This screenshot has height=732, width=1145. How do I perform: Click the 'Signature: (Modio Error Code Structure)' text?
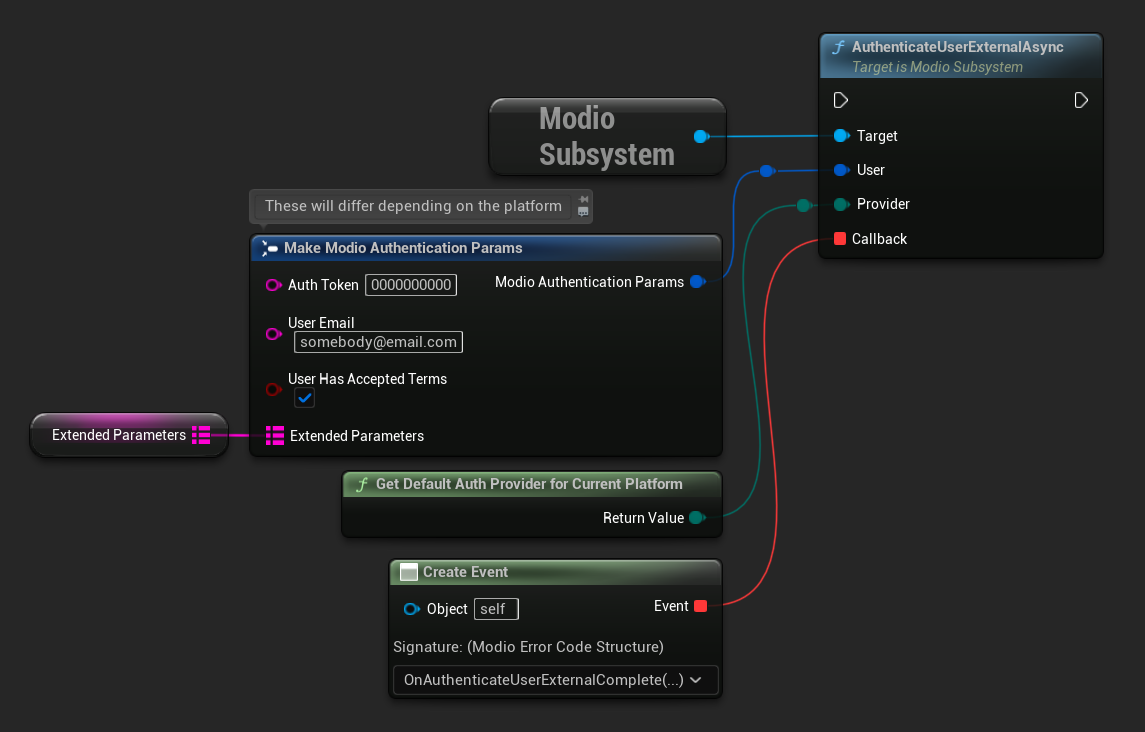pos(529,647)
